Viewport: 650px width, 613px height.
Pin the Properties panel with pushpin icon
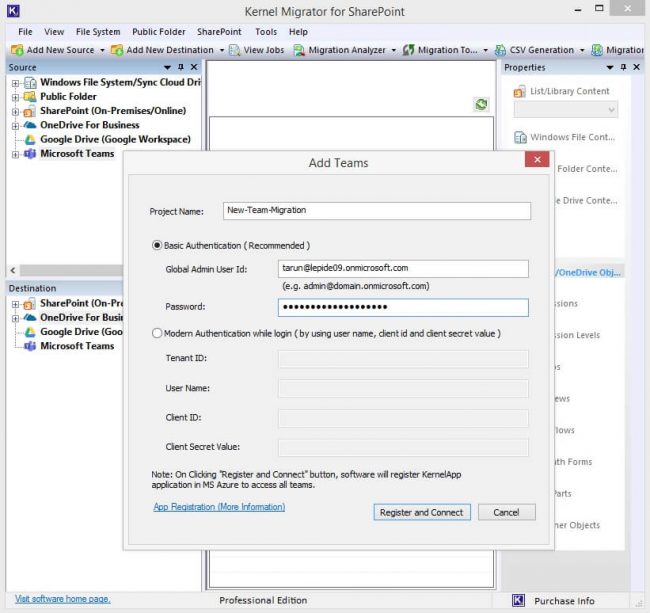(x=623, y=67)
